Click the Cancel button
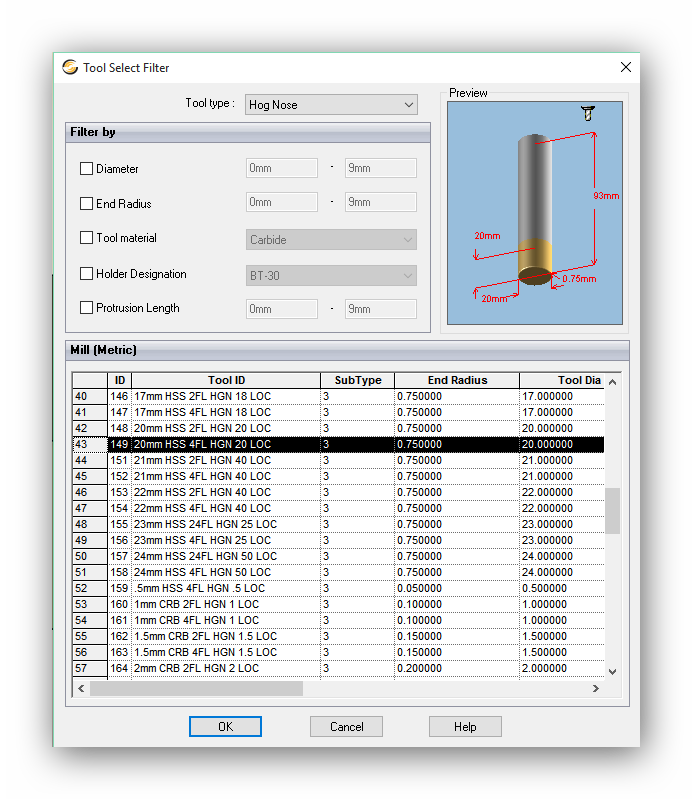Viewport: 692px width, 799px height. tap(346, 727)
